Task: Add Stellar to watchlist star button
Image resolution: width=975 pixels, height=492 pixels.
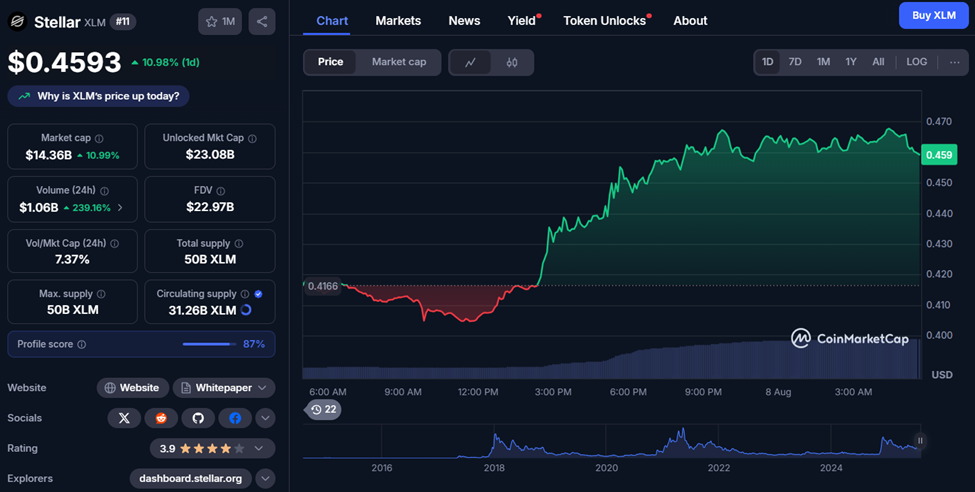Action: coord(220,22)
